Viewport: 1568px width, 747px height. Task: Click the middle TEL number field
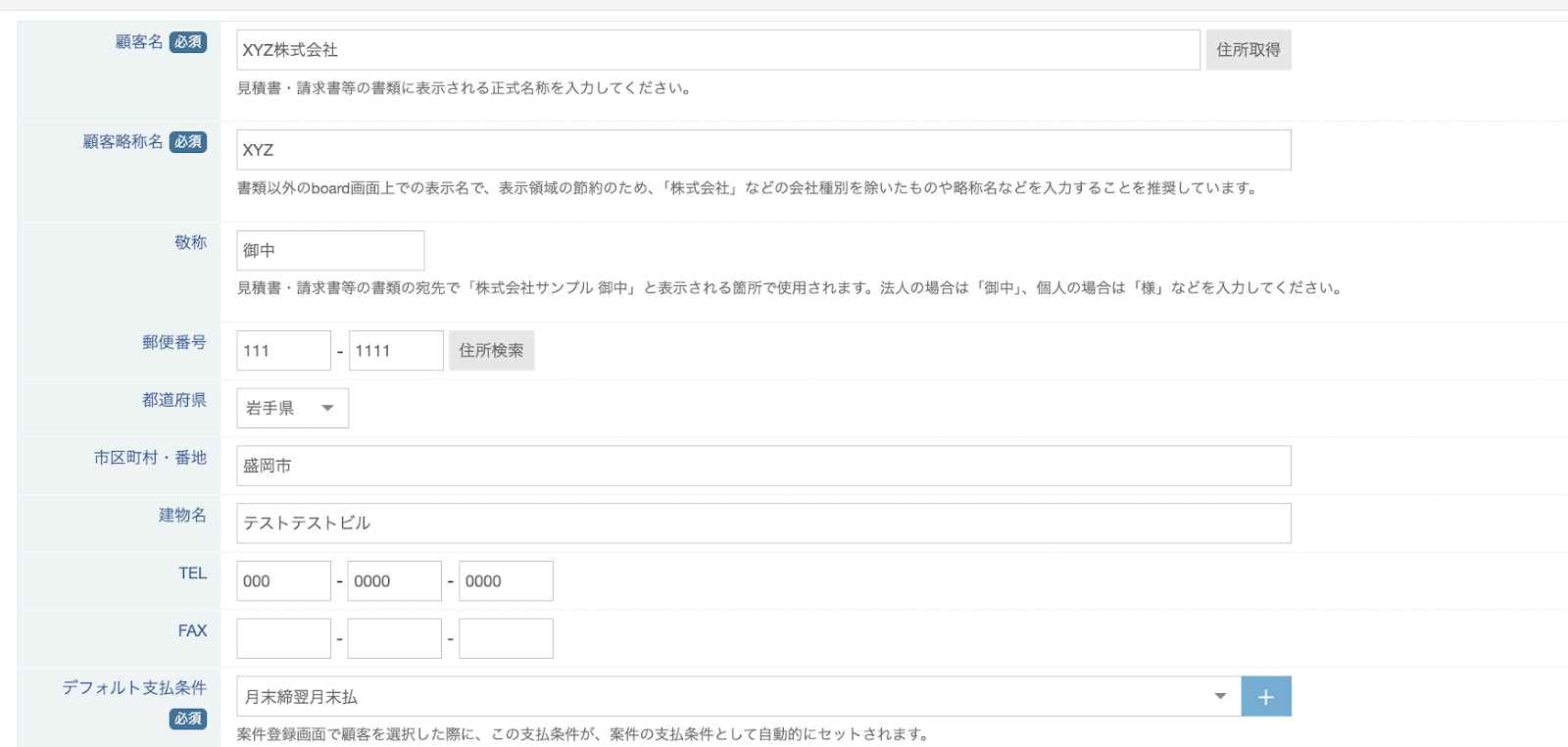[394, 581]
